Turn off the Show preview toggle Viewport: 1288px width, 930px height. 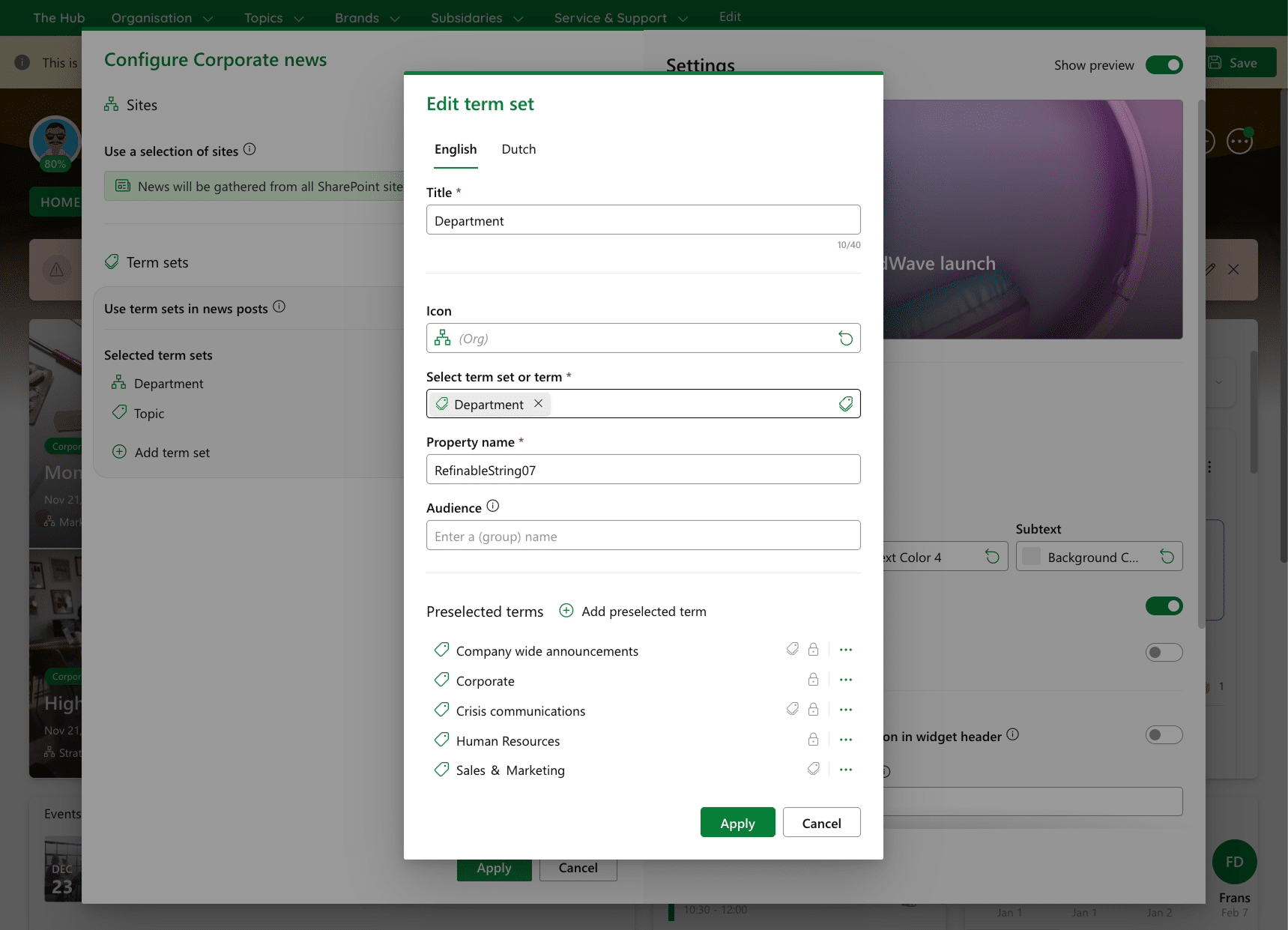(x=1164, y=65)
